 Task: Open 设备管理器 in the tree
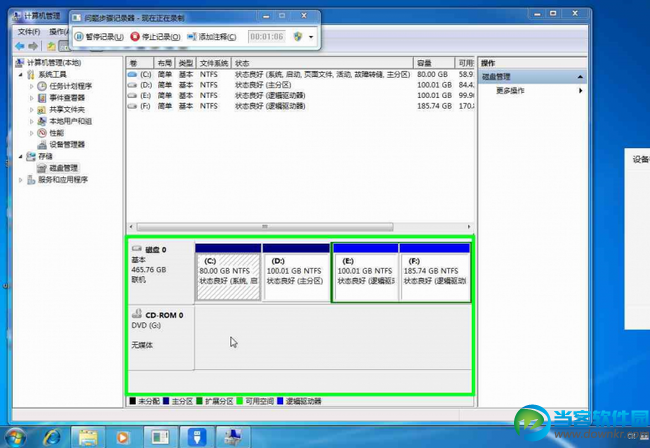tap(67, 145)
